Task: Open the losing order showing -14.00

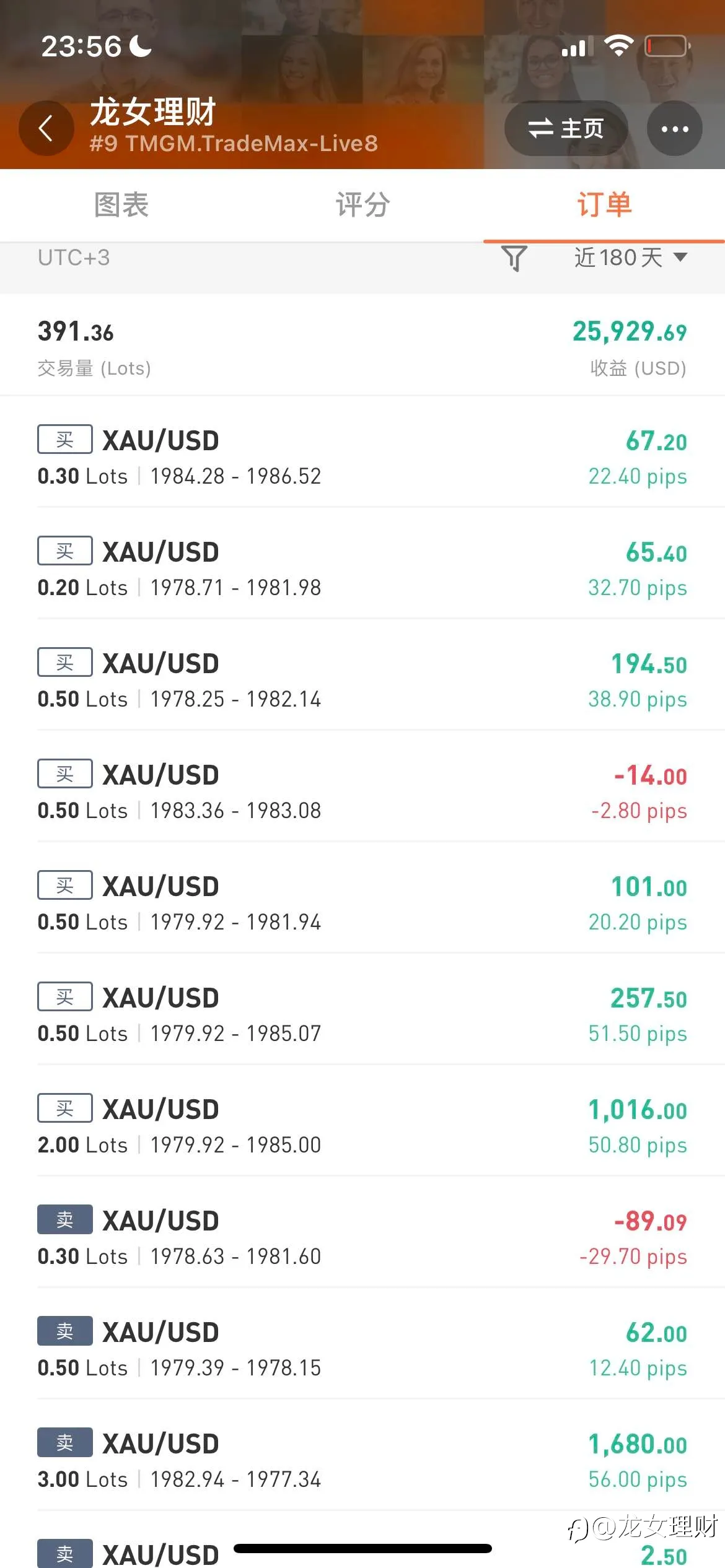Action: pyautogui.click(x=362, y=791)
